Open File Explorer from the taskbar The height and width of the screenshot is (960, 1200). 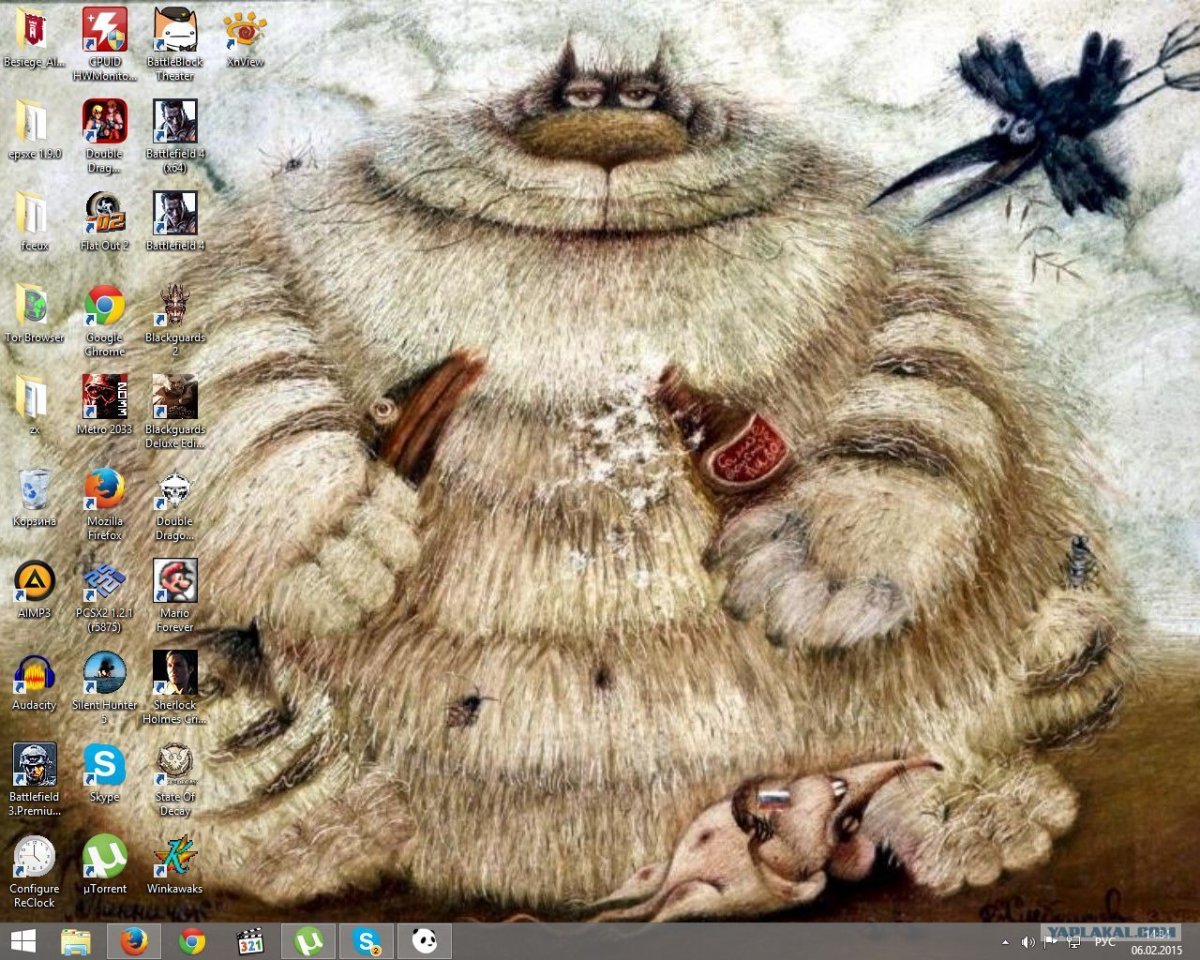pos(76,941)
